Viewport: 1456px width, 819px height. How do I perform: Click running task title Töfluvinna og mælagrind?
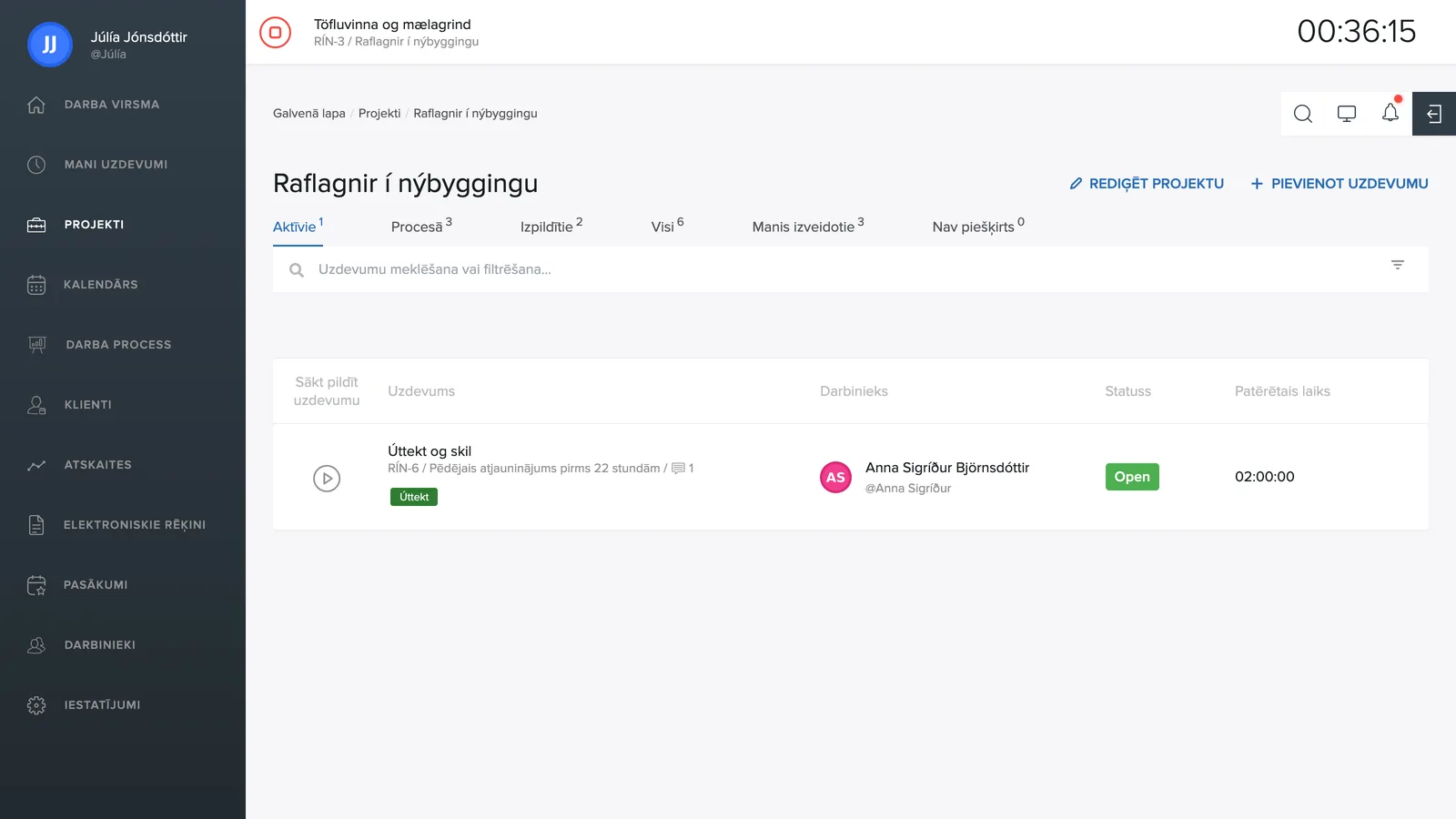click(392, 25)
